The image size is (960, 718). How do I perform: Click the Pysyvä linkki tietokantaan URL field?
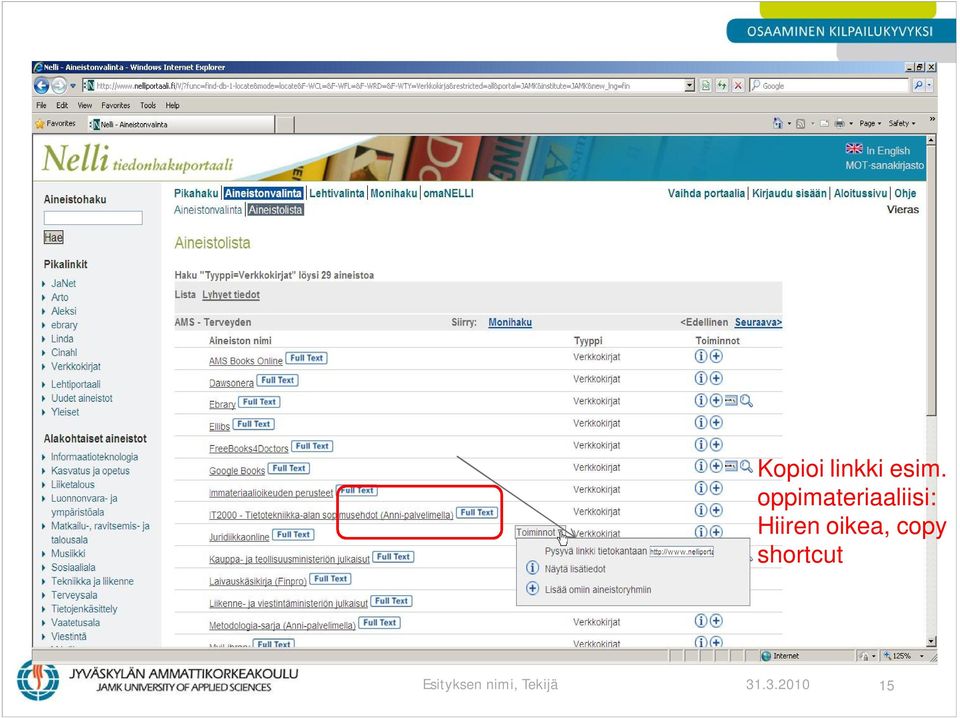[681, 552]
